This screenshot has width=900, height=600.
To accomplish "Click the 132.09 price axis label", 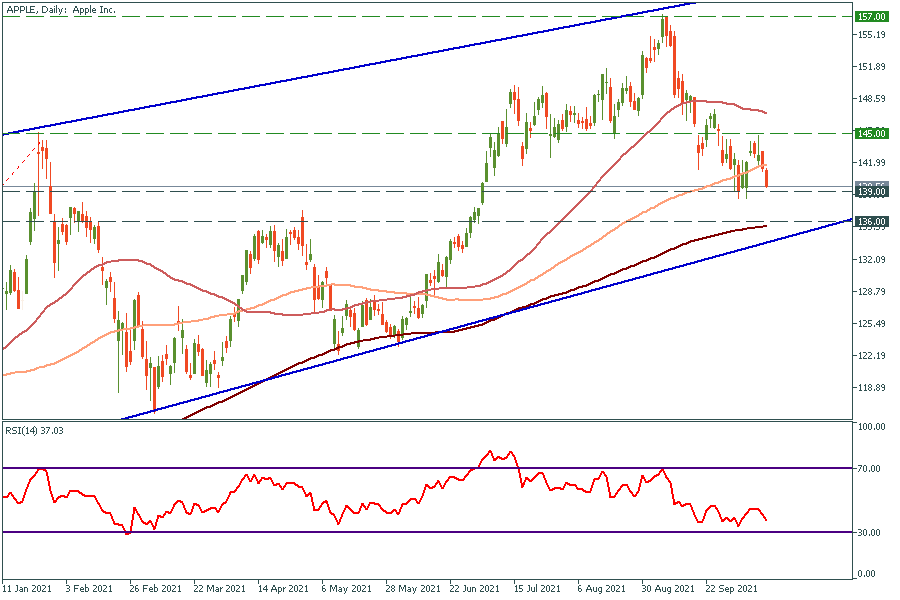I will click(x=871, y=260).
